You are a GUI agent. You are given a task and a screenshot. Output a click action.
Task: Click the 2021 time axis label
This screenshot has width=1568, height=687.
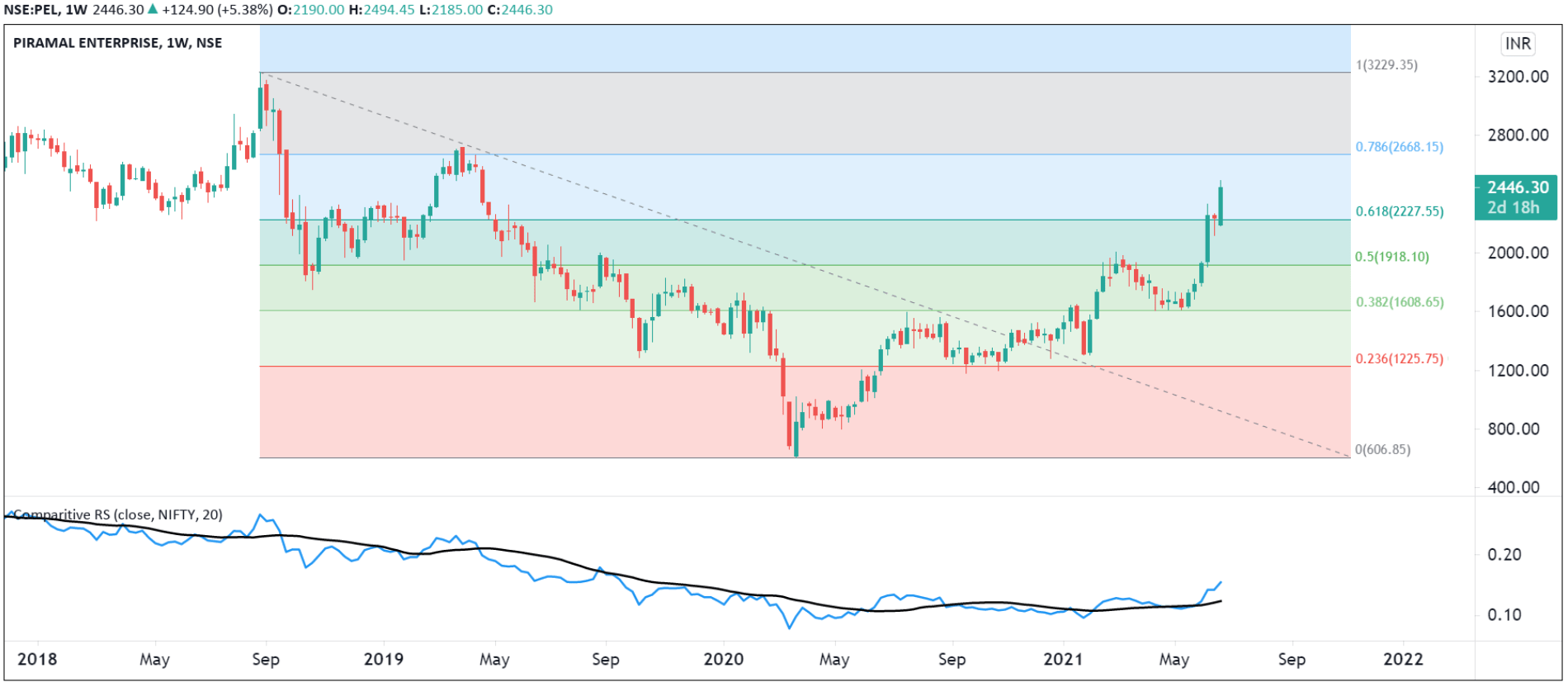pos(1063,659)
